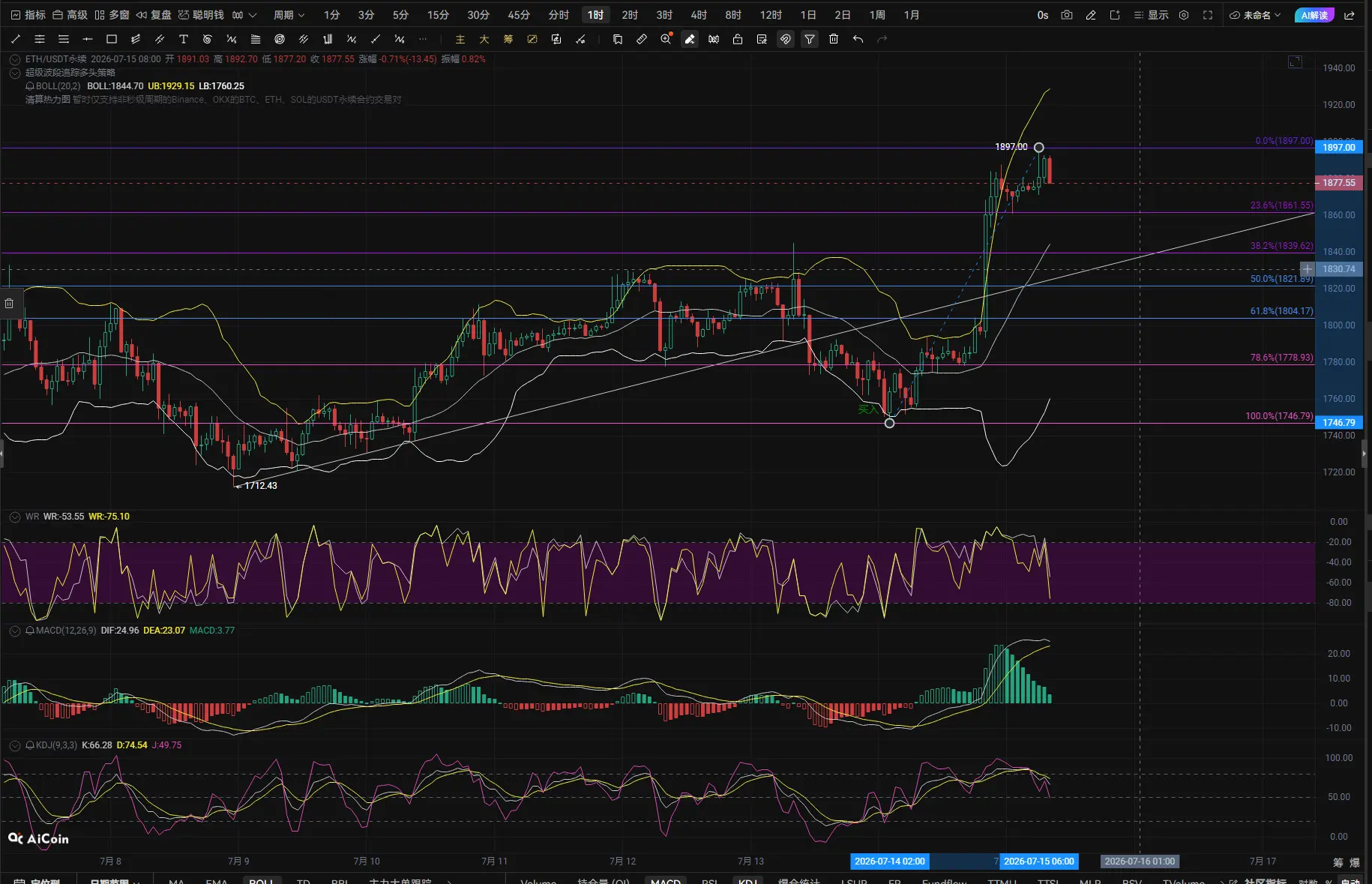Select the 15分 timeframe tab
Screen dimensions: 1372x884
tap(438, 15)
